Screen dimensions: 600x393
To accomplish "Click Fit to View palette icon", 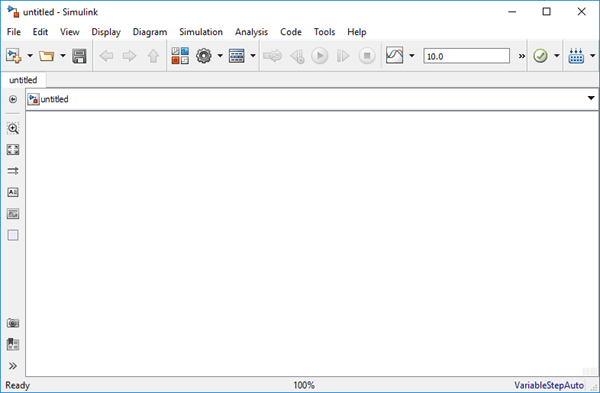I will tap(13, 150).
